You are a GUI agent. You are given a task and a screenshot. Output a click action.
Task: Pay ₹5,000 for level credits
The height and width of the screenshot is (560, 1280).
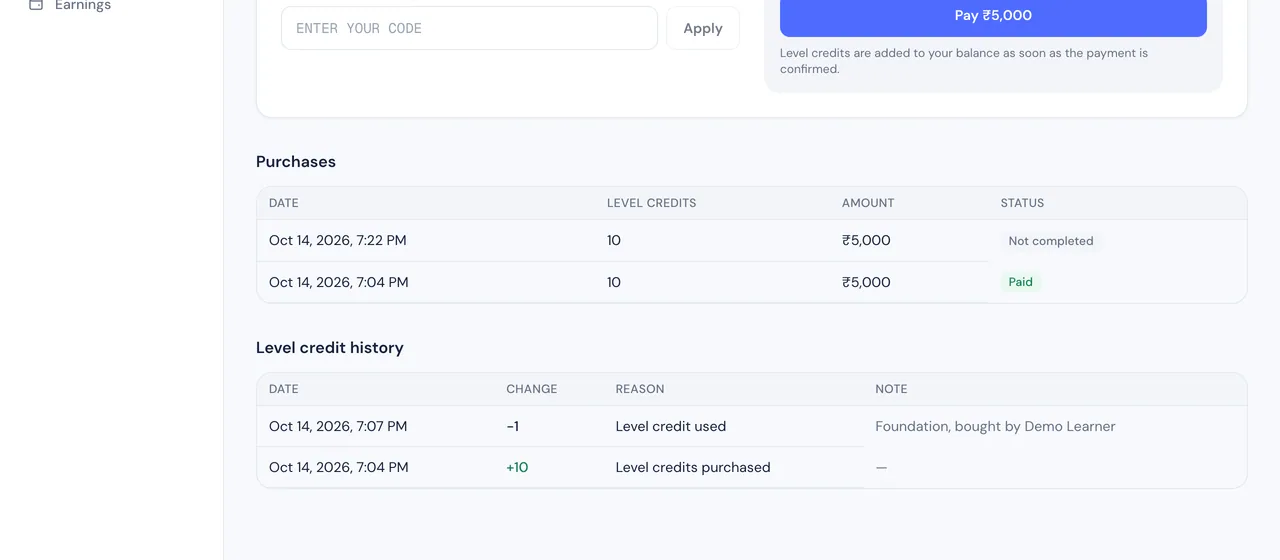pyautogui.click(x=993, y=16)
